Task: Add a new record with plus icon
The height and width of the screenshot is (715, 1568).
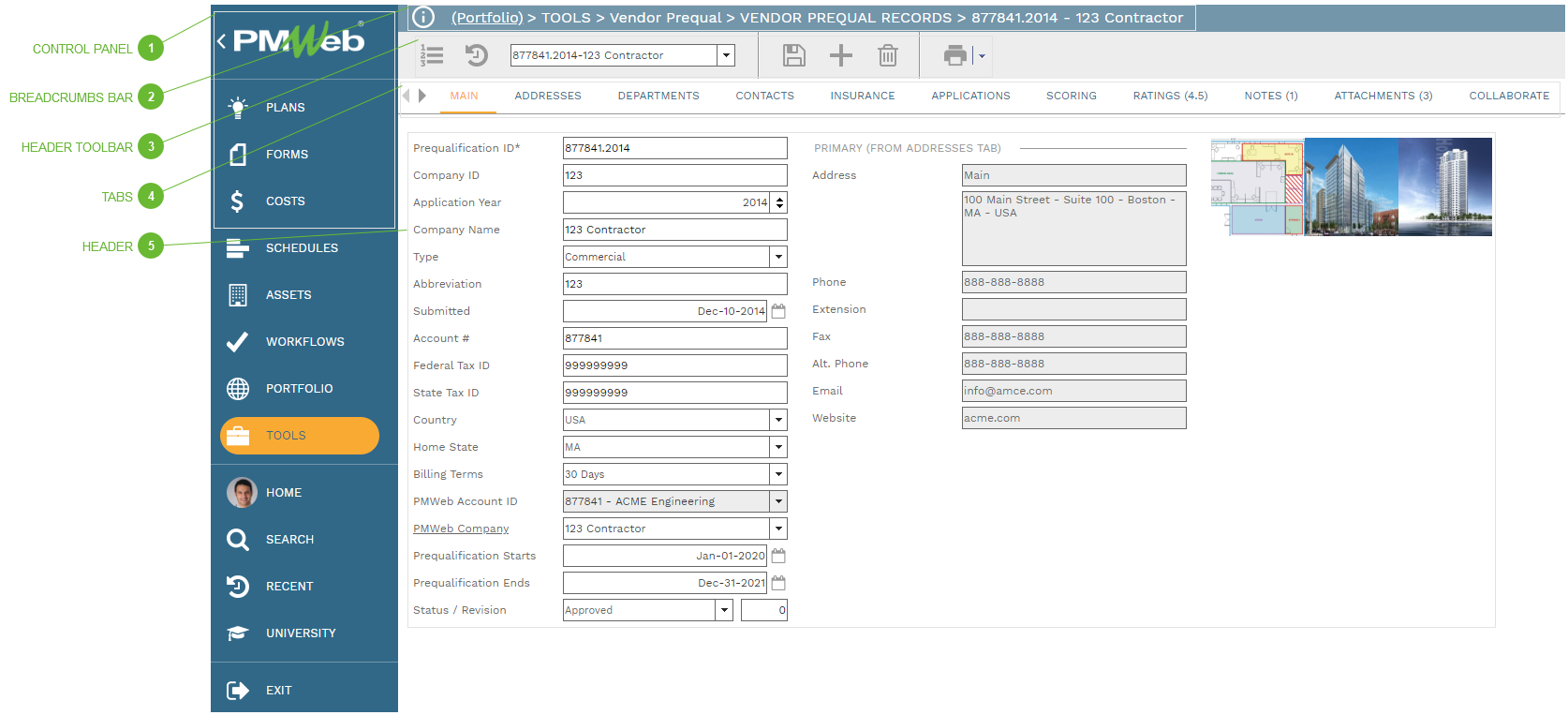Action: (840, 55)
